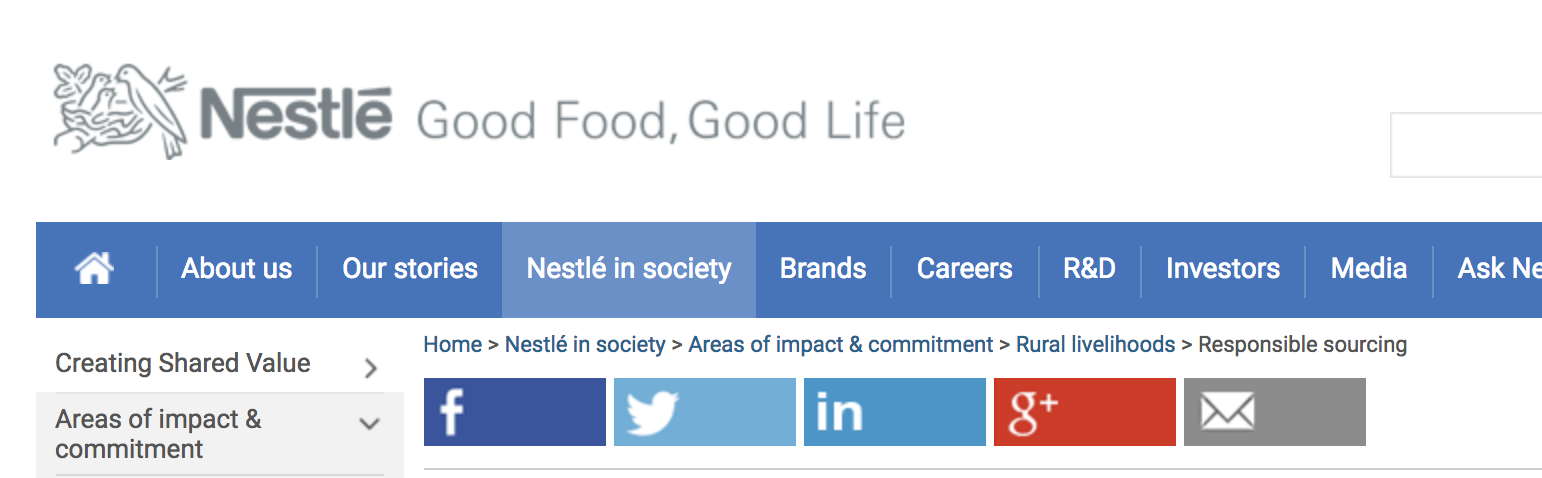Image resolution: width=1542 pixels, height=478 pixels.
Task: Go to Brands section
Action: (823, 269)
